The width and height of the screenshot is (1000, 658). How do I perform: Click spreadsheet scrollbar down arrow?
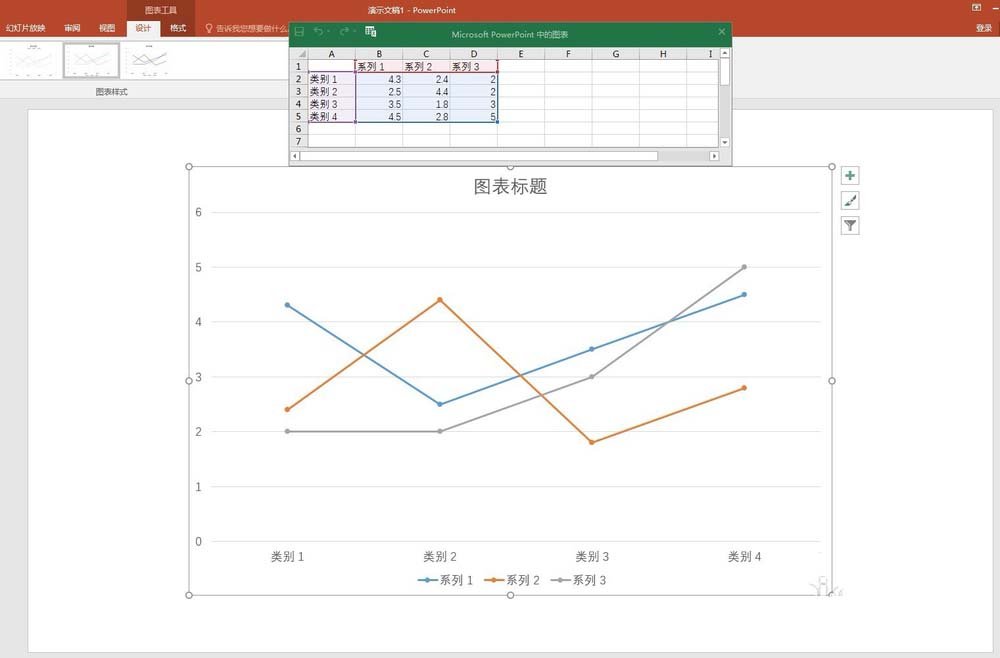coord(724,142)
